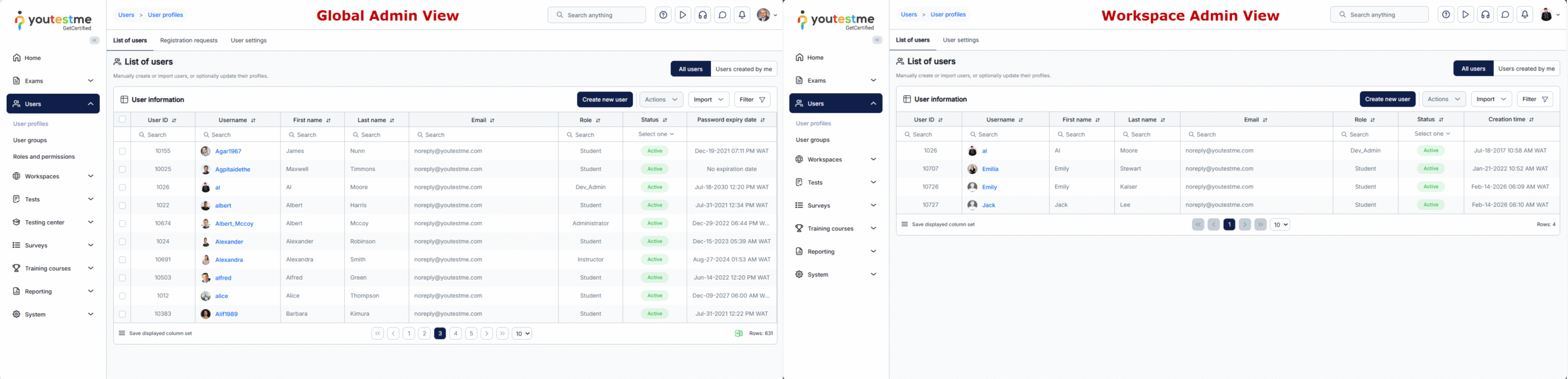
Task: Click the Filter funnel button in Workspace Admin View
Action: point(1535,99)
